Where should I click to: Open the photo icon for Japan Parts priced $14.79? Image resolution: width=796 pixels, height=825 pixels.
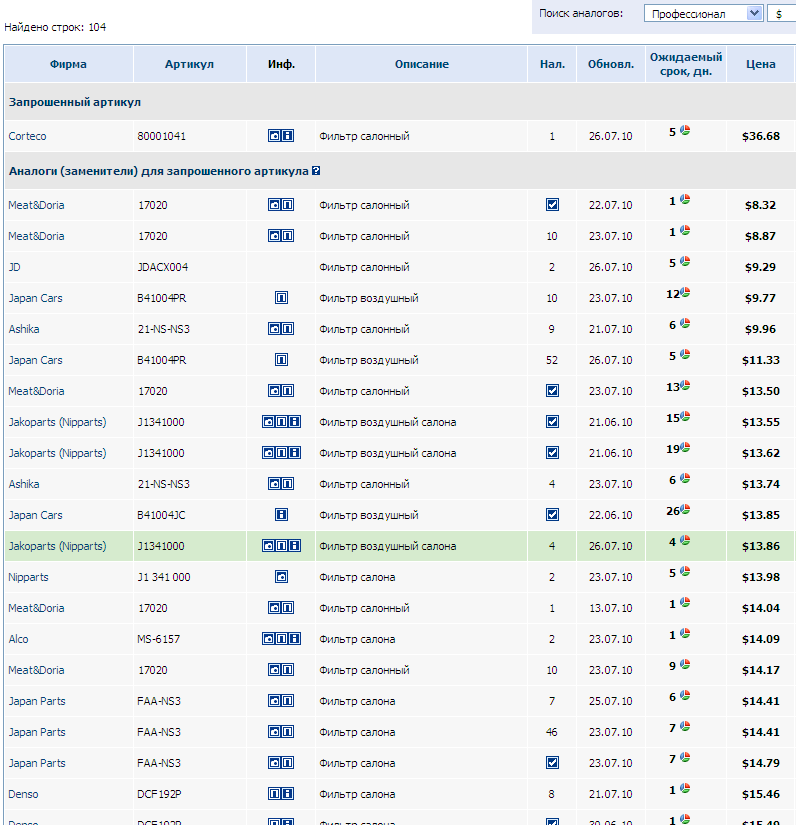[275, 763]
